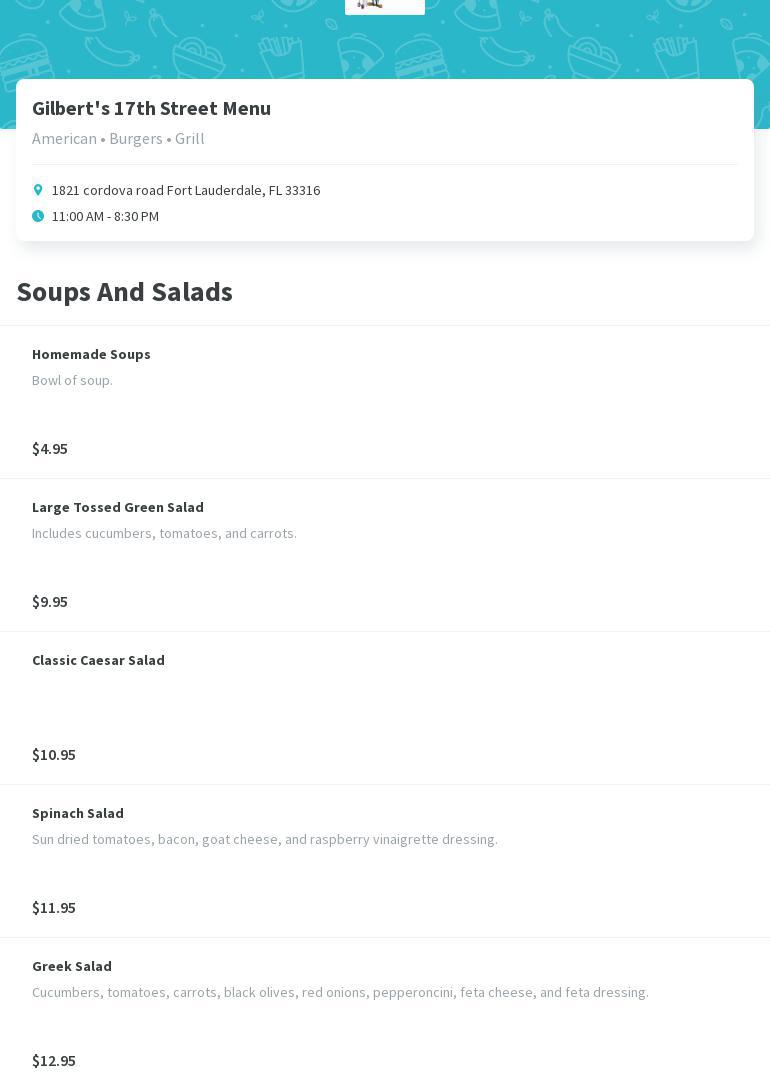This screenshot has height=1083, width=770.
Task: Click the location pin icon
Action: (x=38, y=190)
